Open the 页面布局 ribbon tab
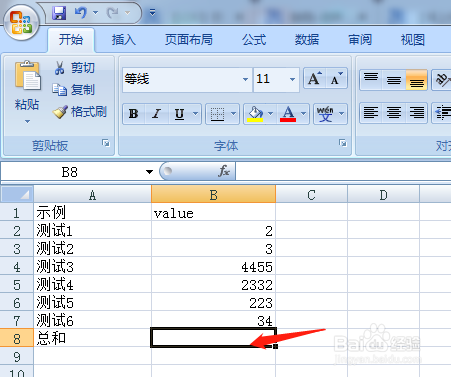The width and height of the screenshot is (451, 377). (x=189, y=40)
